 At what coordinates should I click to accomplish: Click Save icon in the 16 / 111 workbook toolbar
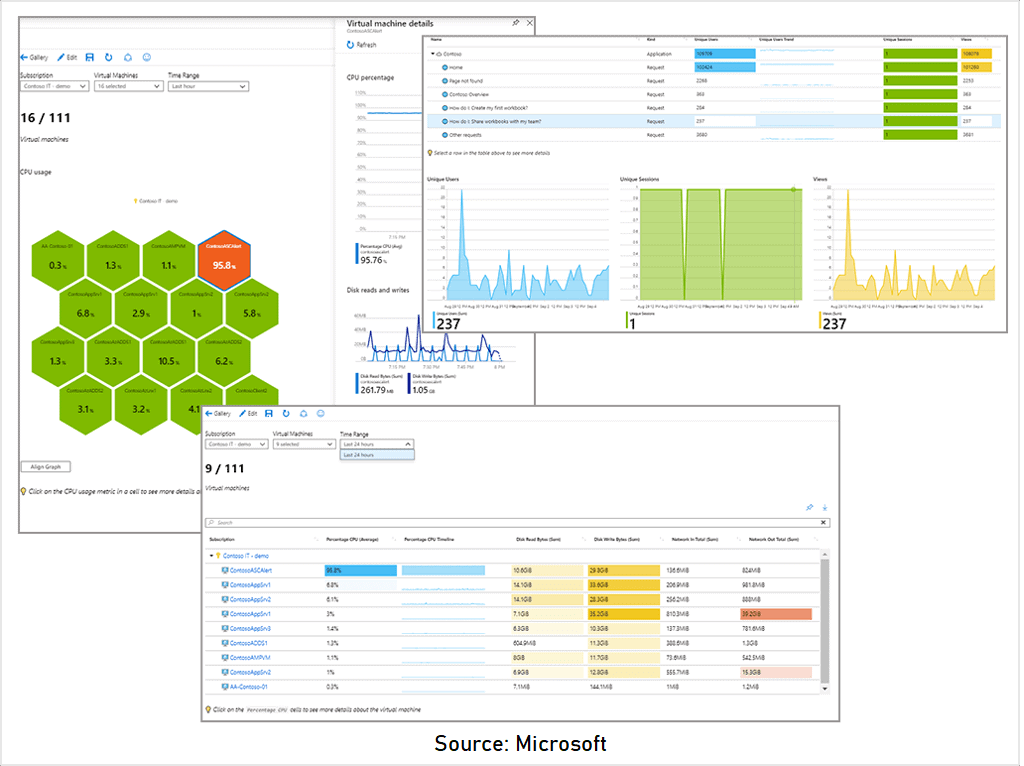click(x=90, y=58)
